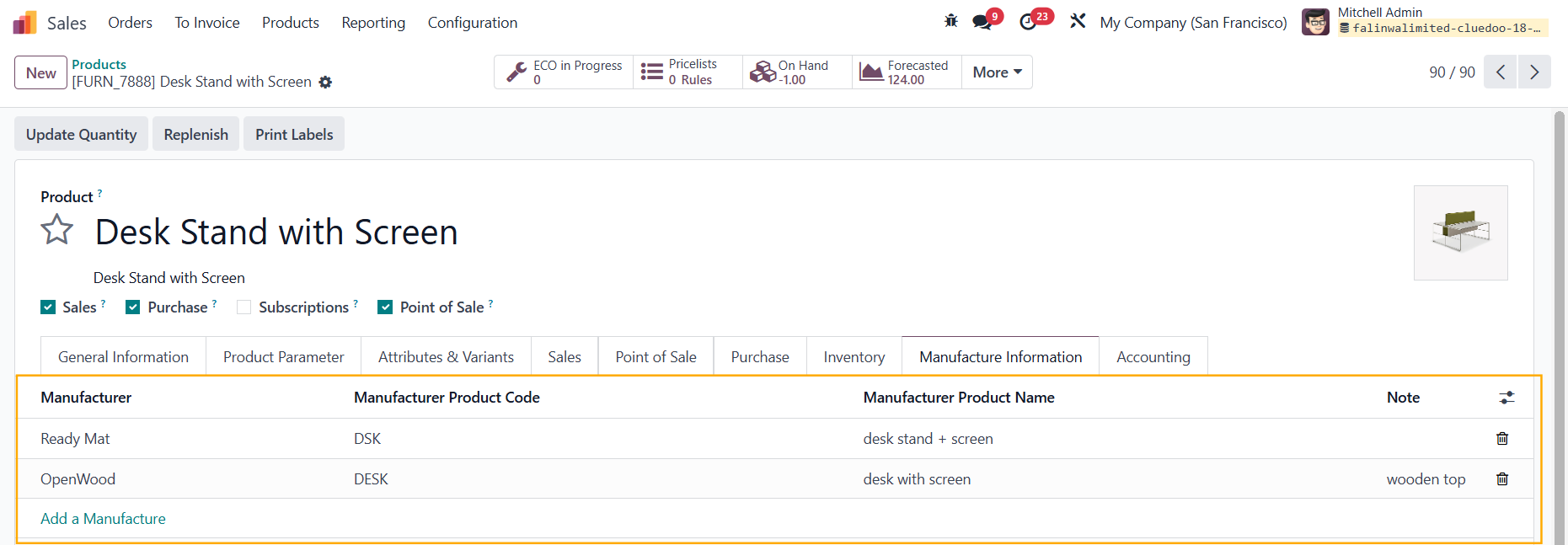Open the gear actions menu beside product title

[325, 83]
